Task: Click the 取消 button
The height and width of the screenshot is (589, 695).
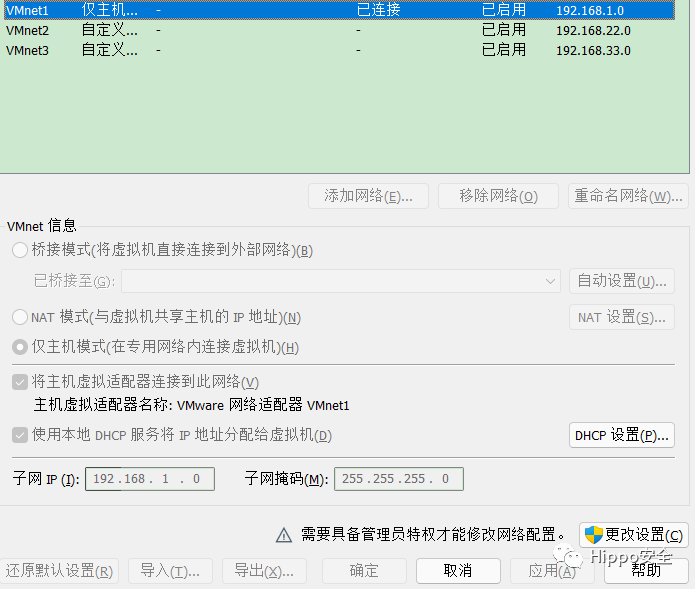Action: (x=458, y=571)
